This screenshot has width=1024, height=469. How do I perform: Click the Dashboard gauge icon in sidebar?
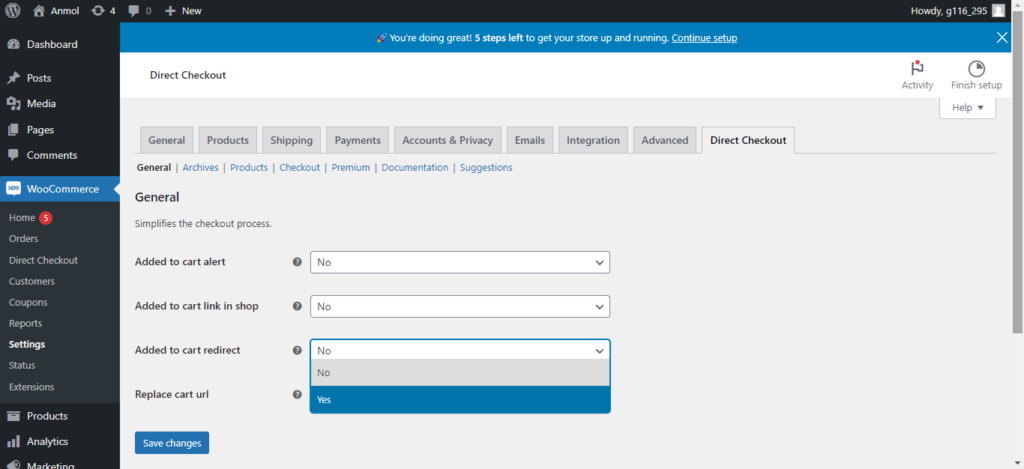[x=13, y=44]
